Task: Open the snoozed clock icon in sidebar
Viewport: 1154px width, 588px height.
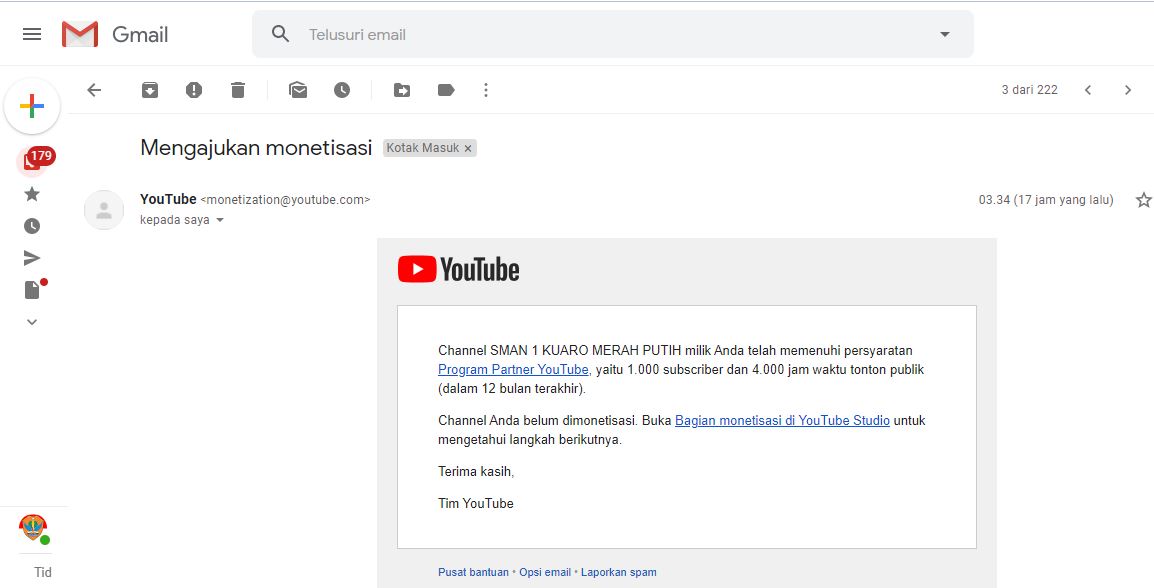Action: [32, 226]
